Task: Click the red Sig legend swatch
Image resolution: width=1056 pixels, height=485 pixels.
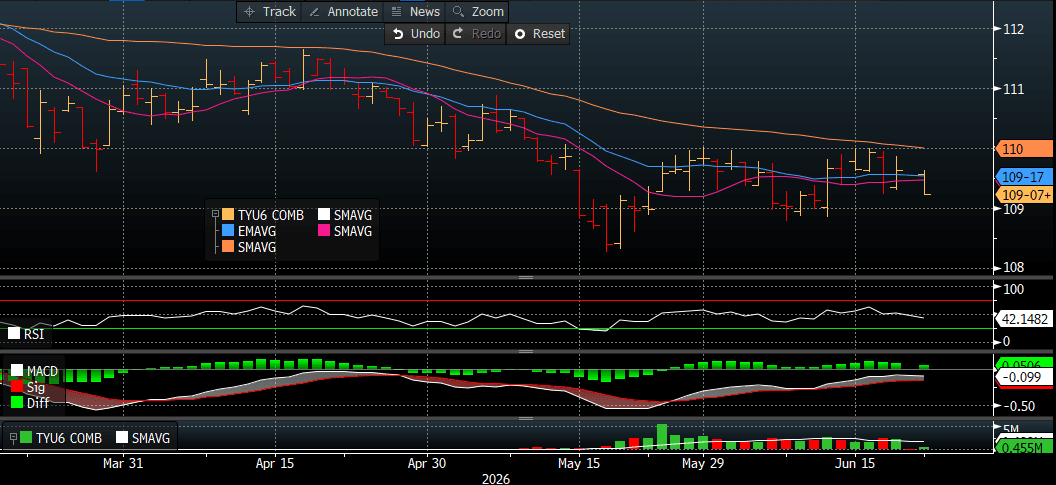Action: 17,387
